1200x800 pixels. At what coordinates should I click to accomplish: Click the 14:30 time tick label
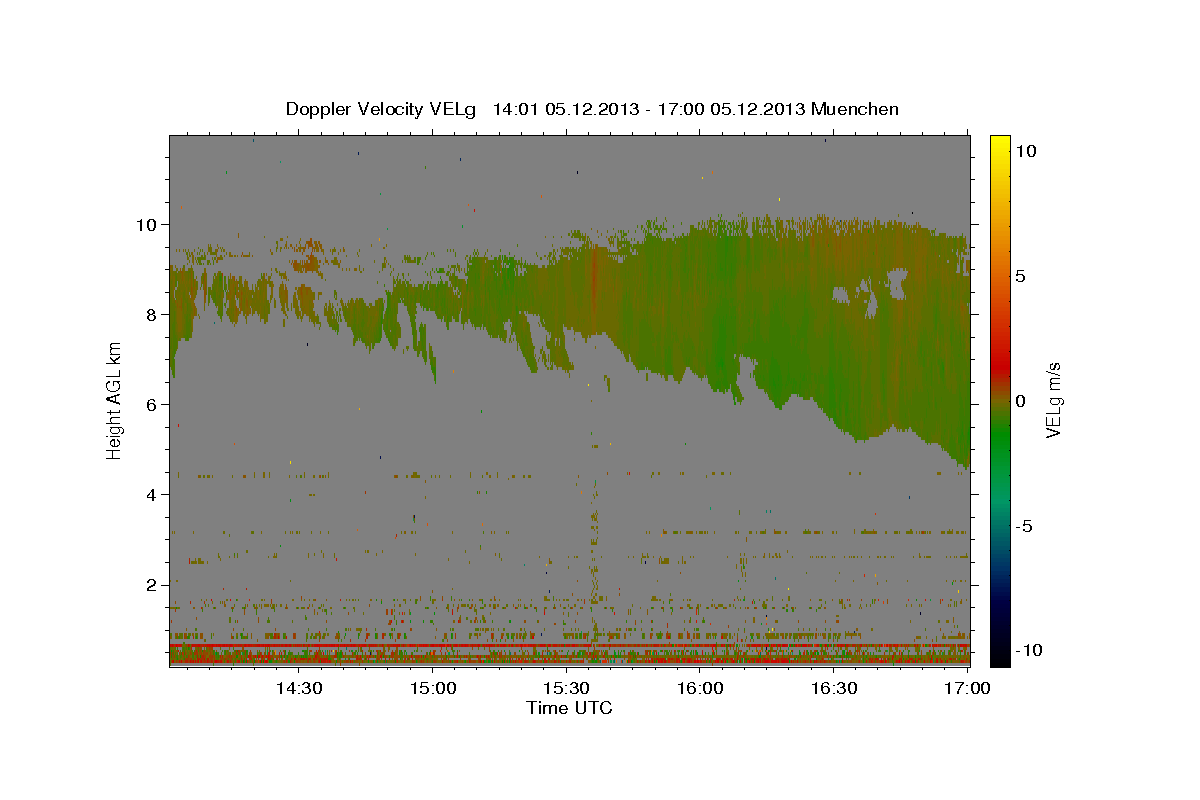click(299, 688)
